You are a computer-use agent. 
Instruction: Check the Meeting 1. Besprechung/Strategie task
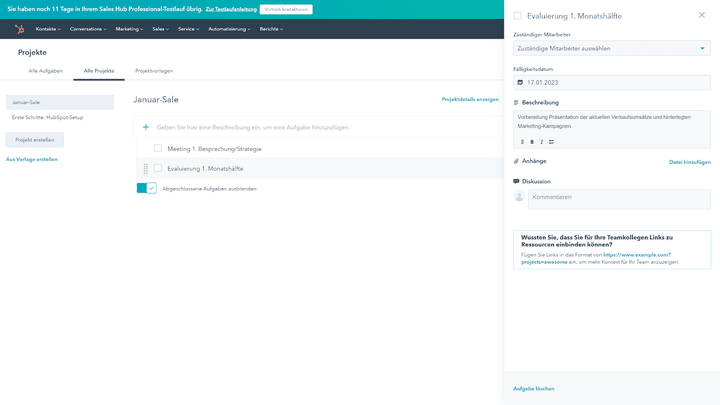tap(158, 148)
